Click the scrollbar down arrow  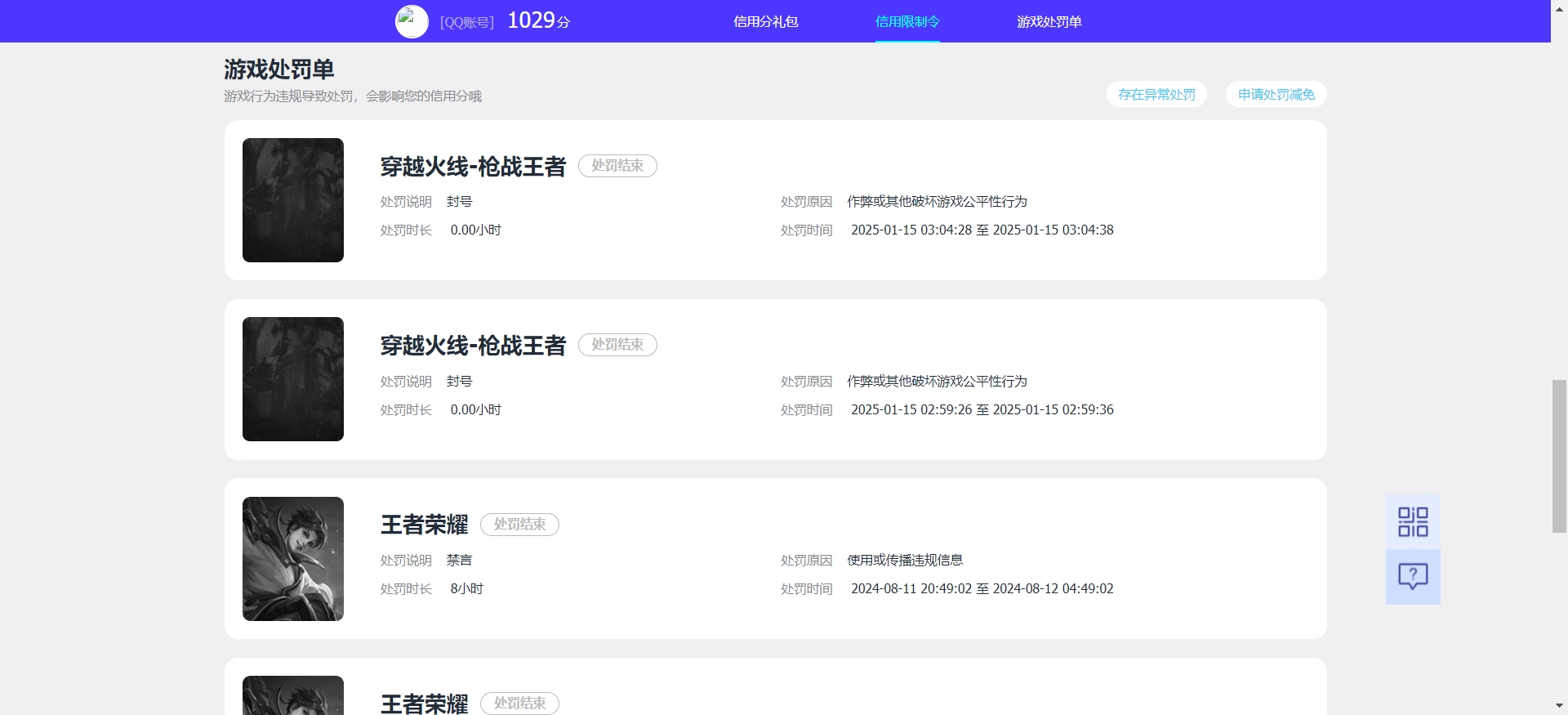[x=1559, y=706]
